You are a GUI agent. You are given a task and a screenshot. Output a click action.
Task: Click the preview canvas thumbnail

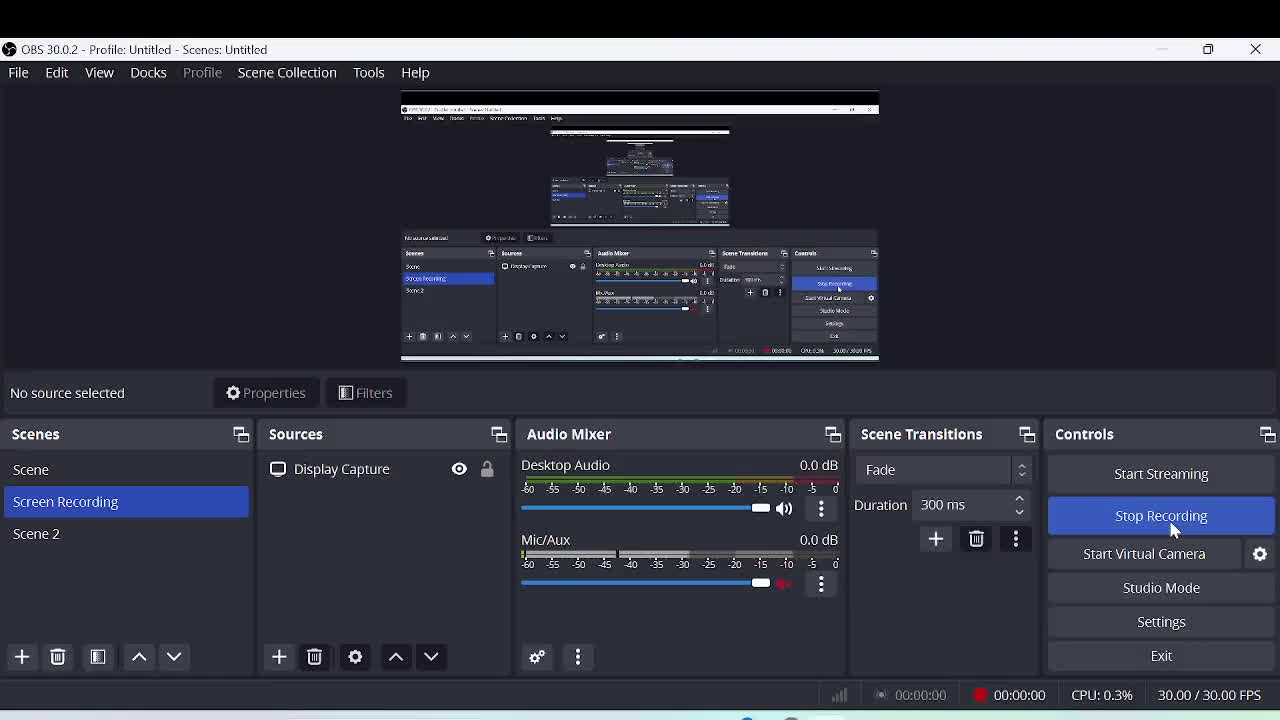640,226
